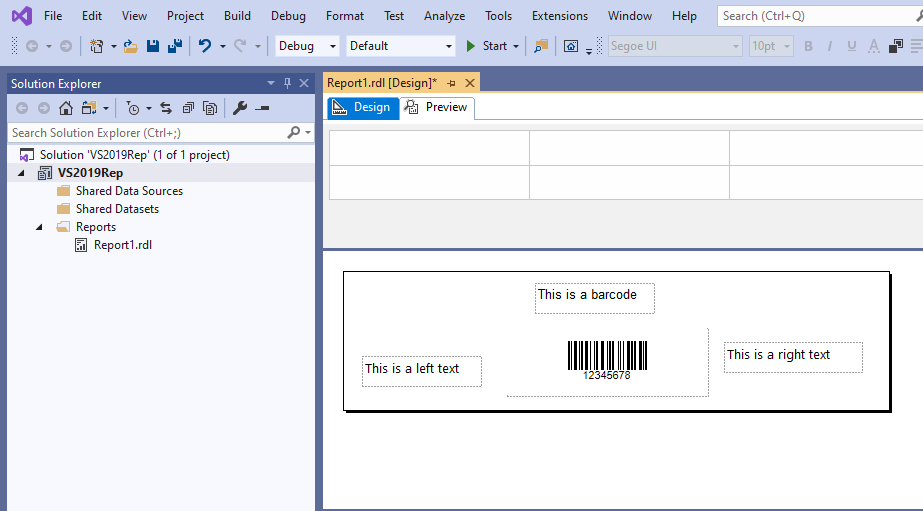Collapse the Reports folder node
The width and height of the screenshot is (923, 511).
(39, 227)
